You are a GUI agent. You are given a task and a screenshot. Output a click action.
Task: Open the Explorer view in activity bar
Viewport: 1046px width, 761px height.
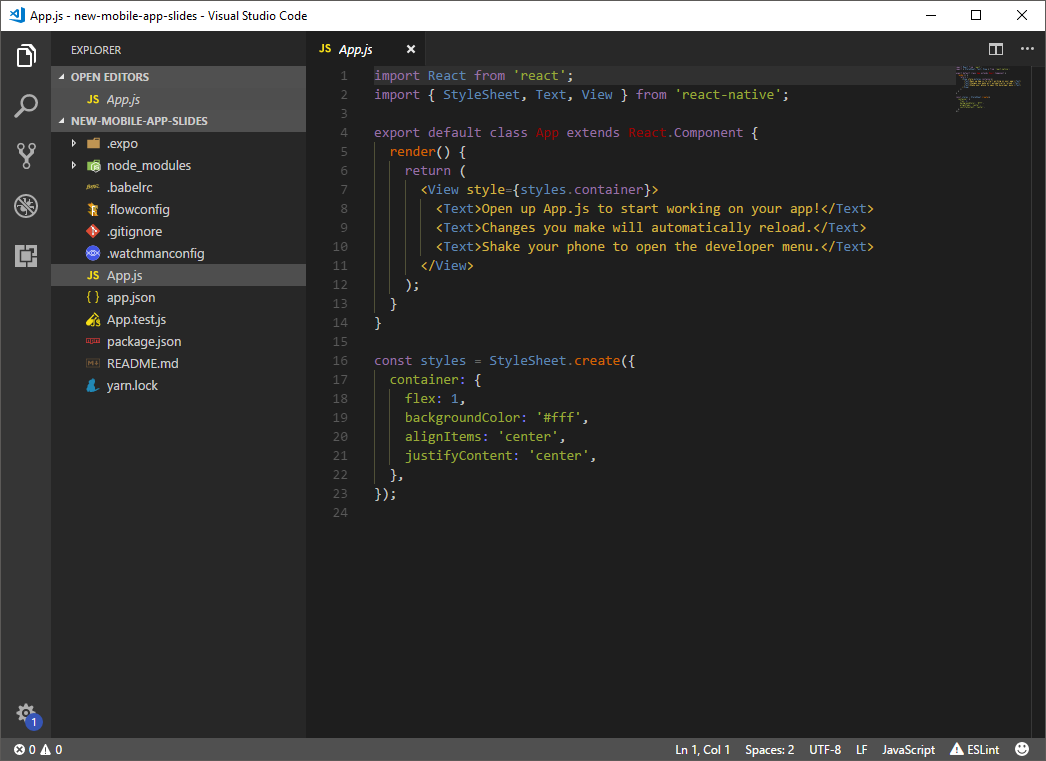(26, 55)
